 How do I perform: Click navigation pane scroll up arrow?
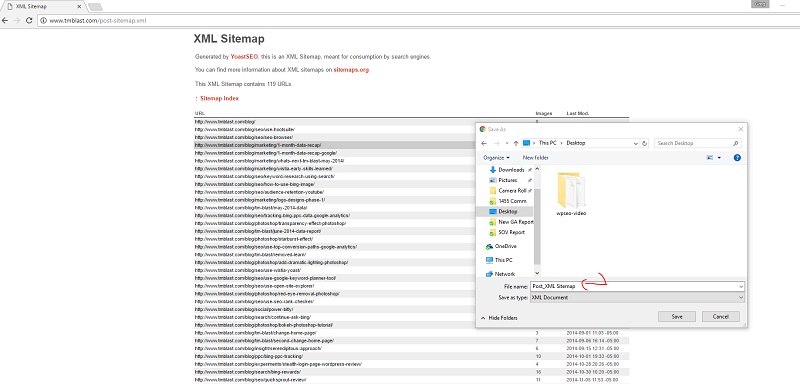click(x=537, y=168)
